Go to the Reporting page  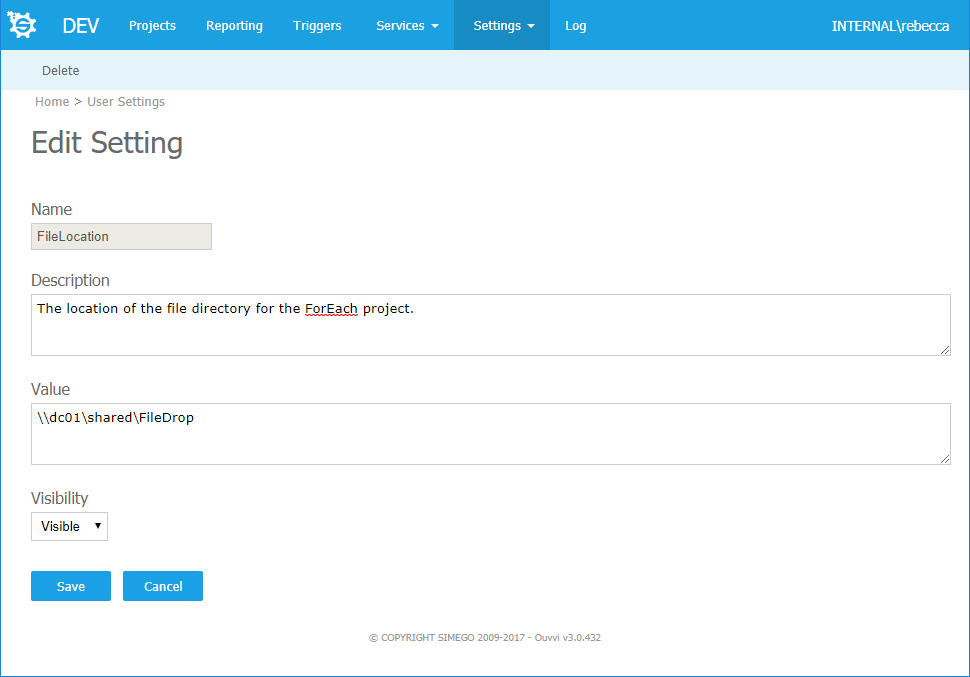click(x=234, y=25)
